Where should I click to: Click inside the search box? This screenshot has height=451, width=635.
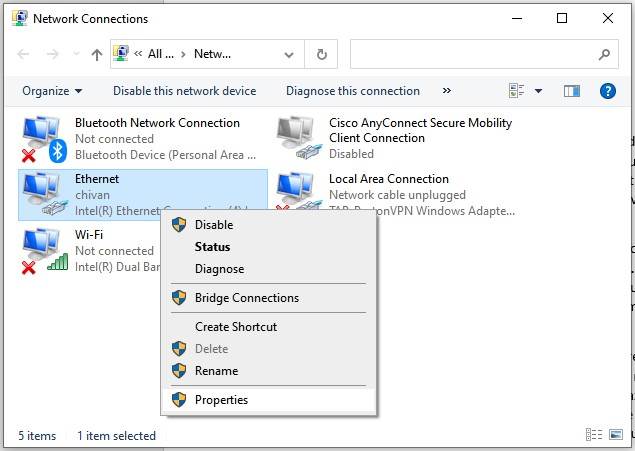point(475,55)
